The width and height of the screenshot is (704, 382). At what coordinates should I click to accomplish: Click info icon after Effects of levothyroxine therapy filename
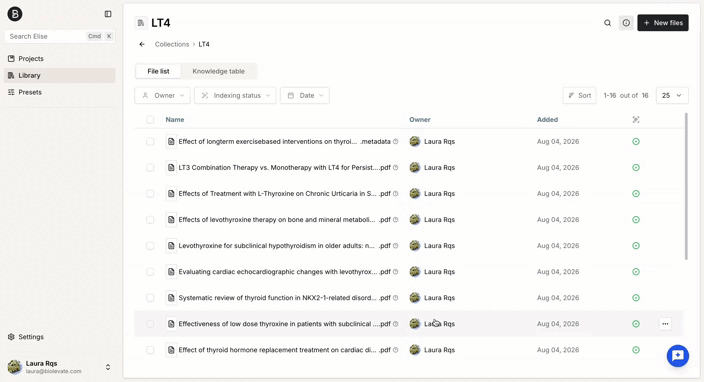click(x=396, y=220)
